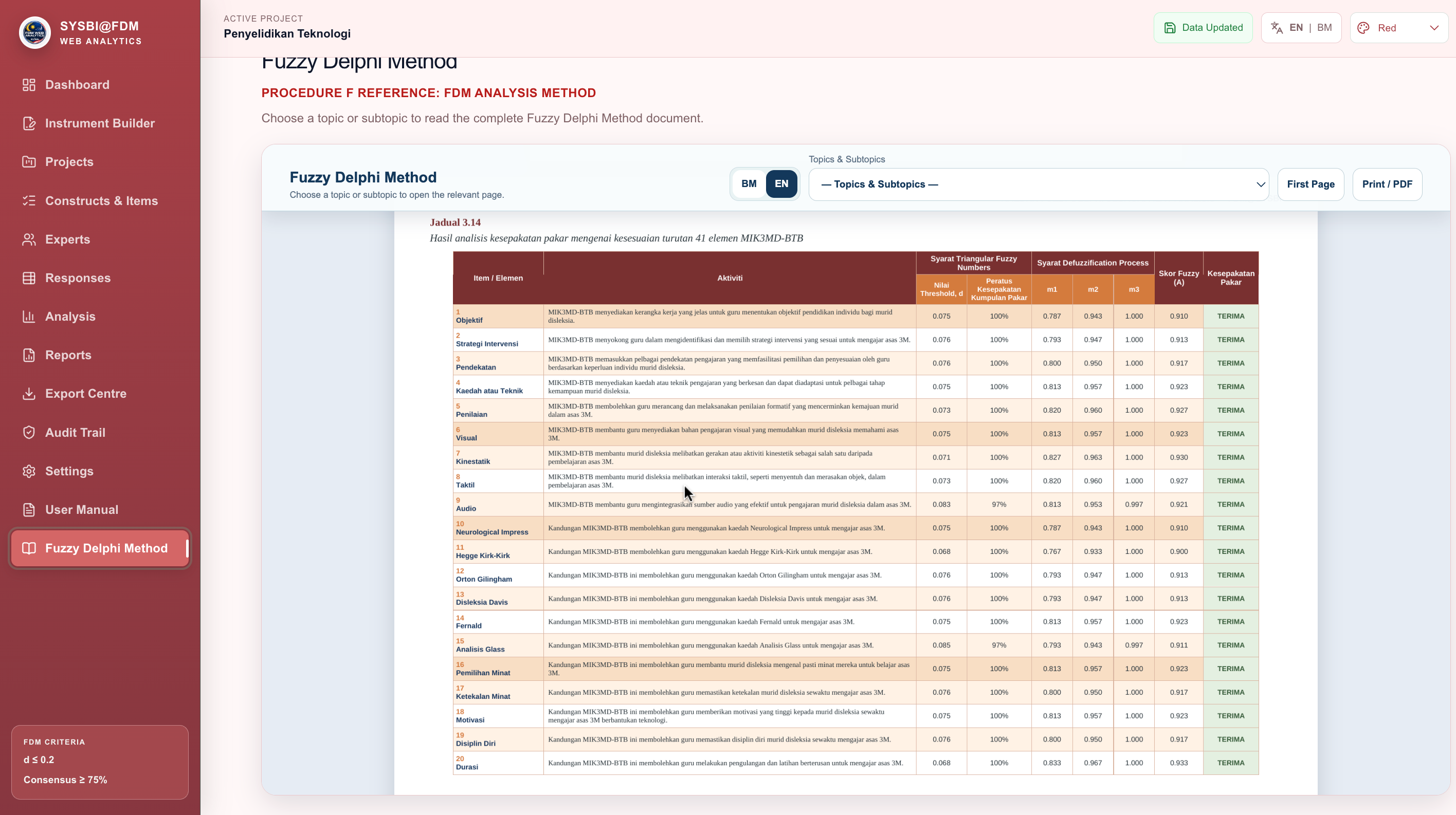Expand the Red theme dropdown
1456x815 pixels.
[x=1399, y=28]
